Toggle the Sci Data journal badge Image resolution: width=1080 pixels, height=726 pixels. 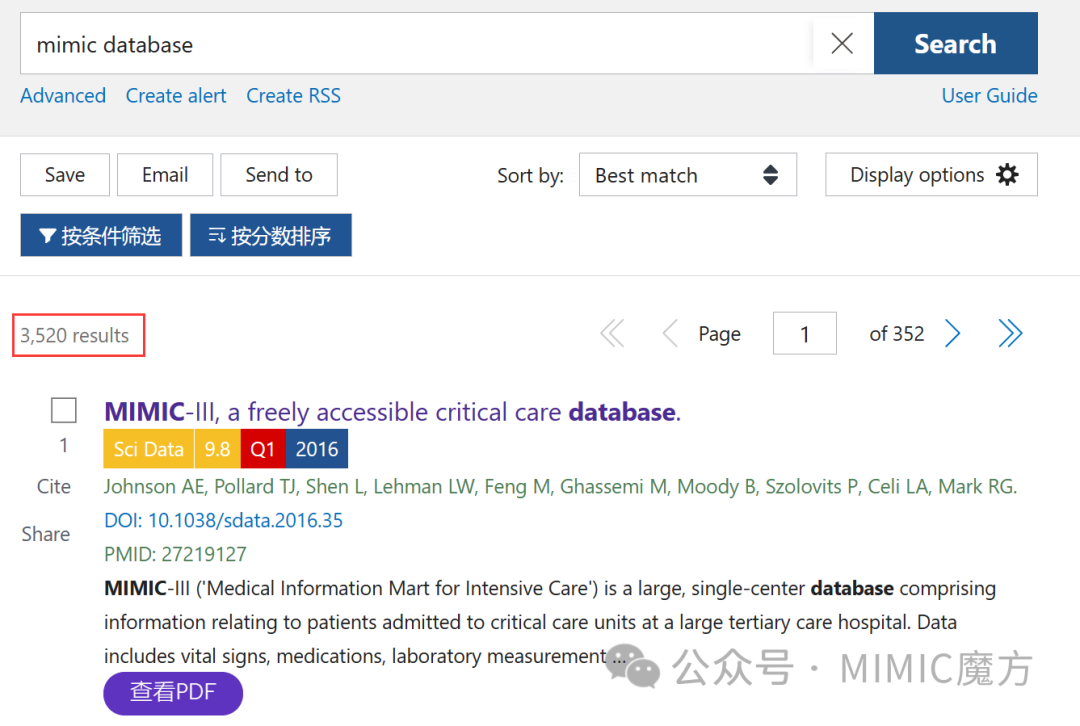click(x=148, y=449)
